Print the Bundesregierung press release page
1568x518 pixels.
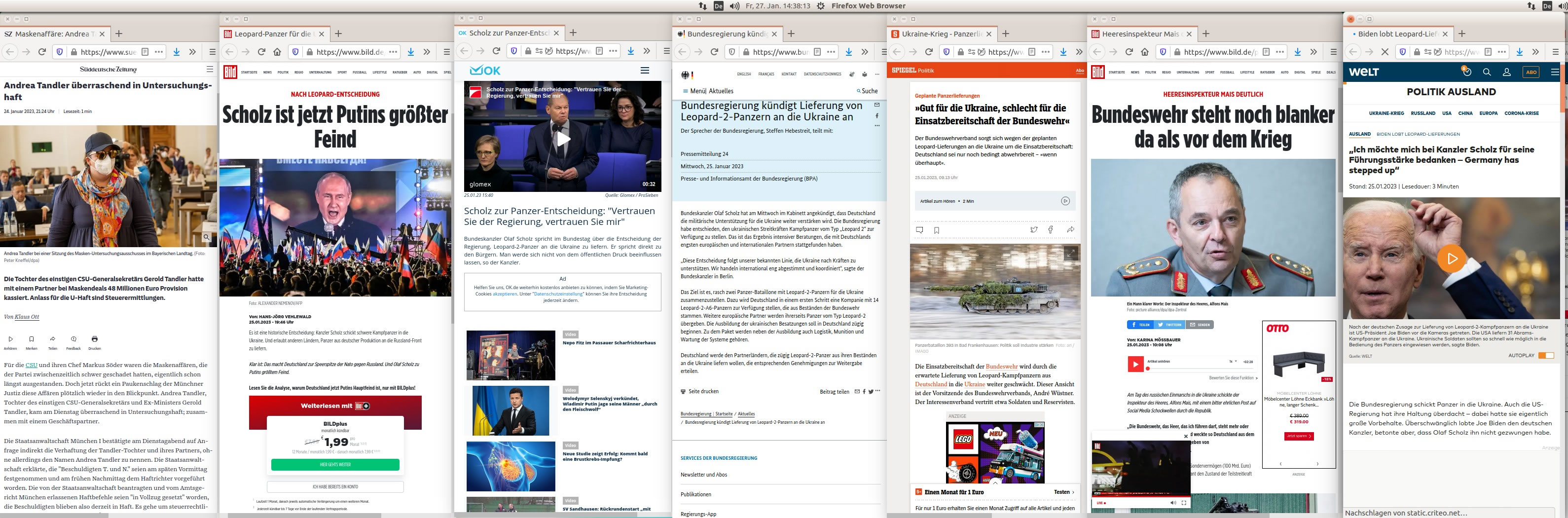pos(699,391)
